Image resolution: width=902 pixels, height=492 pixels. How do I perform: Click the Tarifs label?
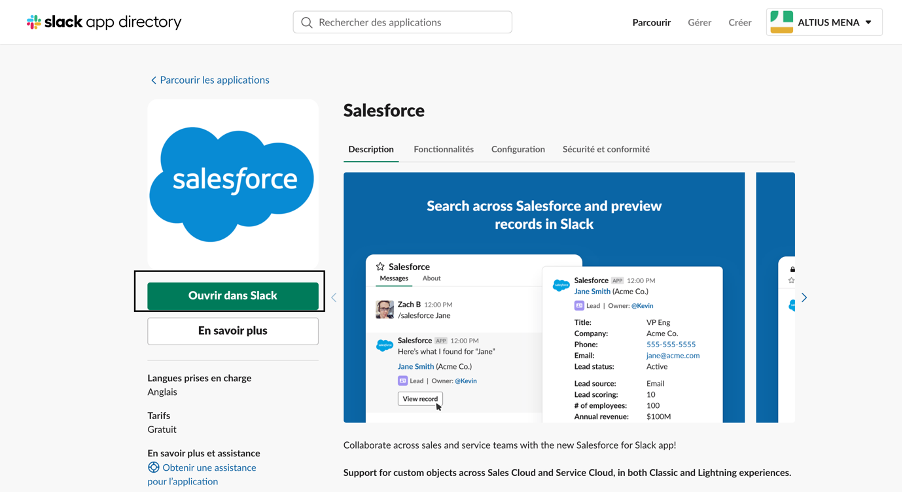[x=159, y=415]
